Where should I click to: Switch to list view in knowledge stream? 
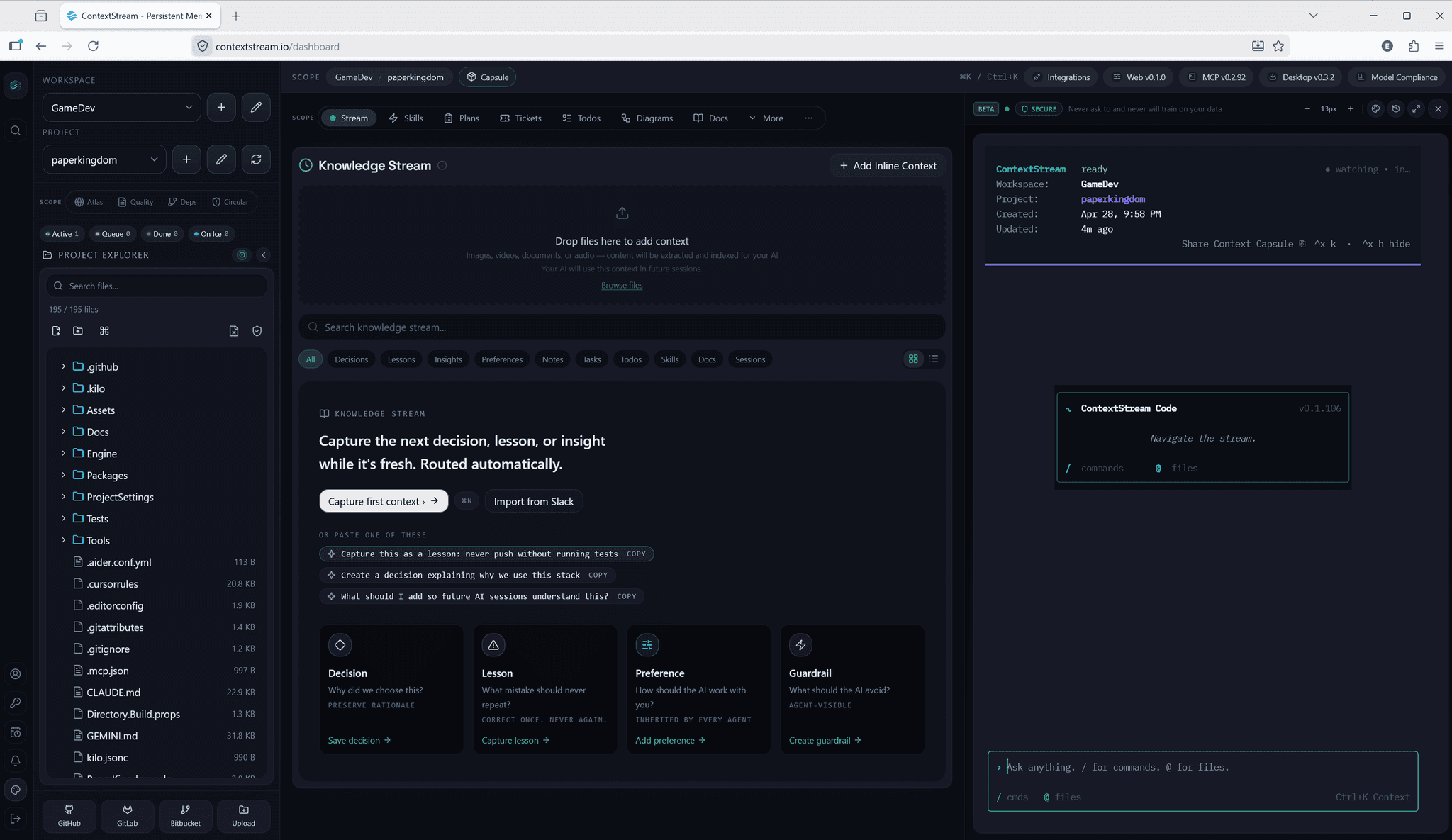(934, 359)
